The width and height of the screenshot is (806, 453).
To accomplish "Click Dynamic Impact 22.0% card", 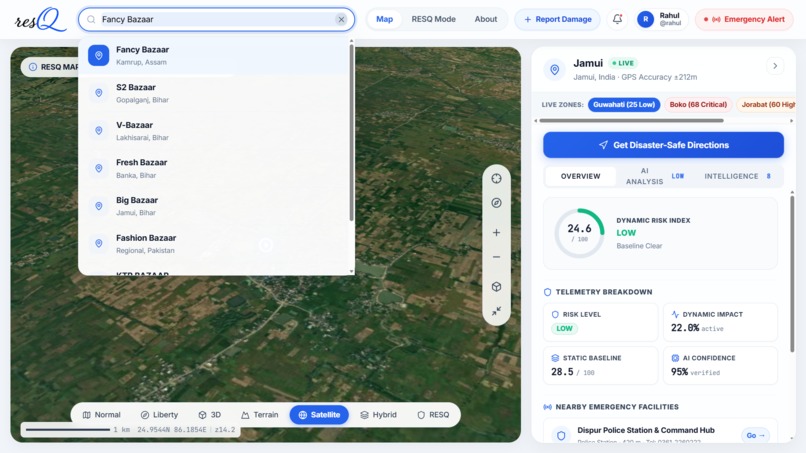I will click(x=720, y=322).
